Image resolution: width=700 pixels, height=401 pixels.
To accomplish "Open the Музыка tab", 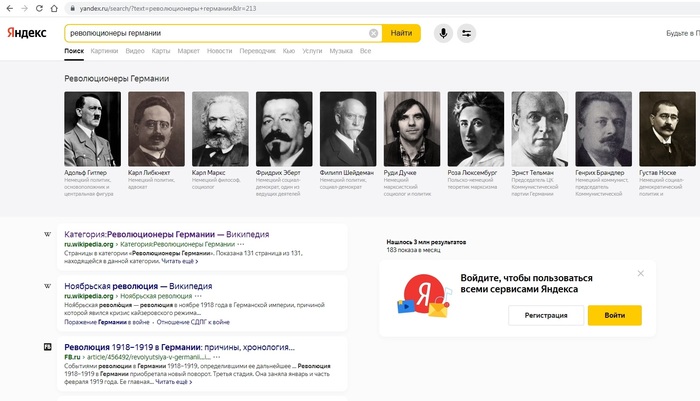I will (x=341, y=51).
